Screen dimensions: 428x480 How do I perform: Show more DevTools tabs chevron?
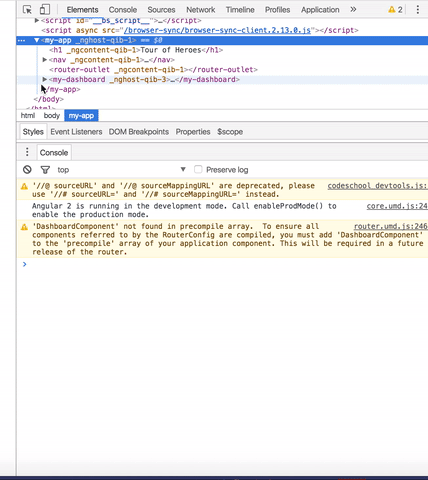tap(353, 9)
